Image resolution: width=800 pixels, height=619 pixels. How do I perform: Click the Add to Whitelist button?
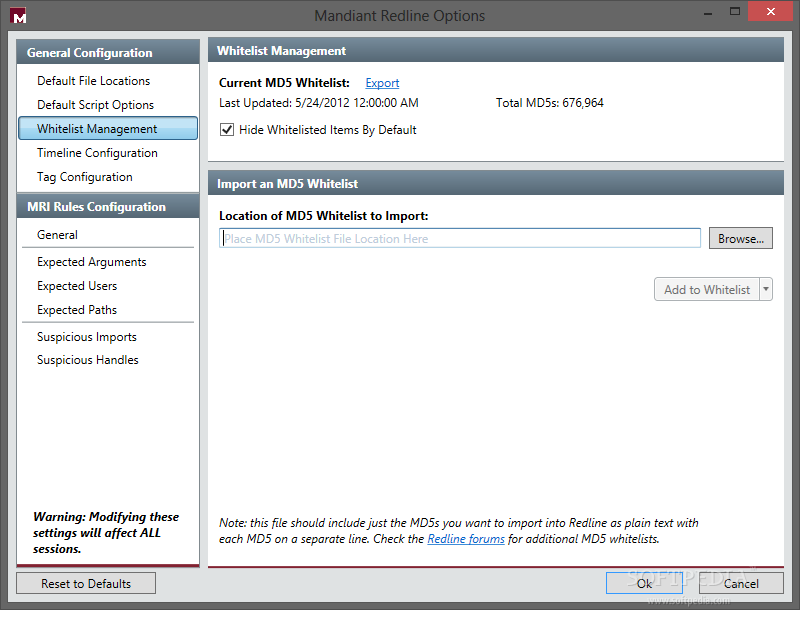pyautogui.click(x=707, y=289)
